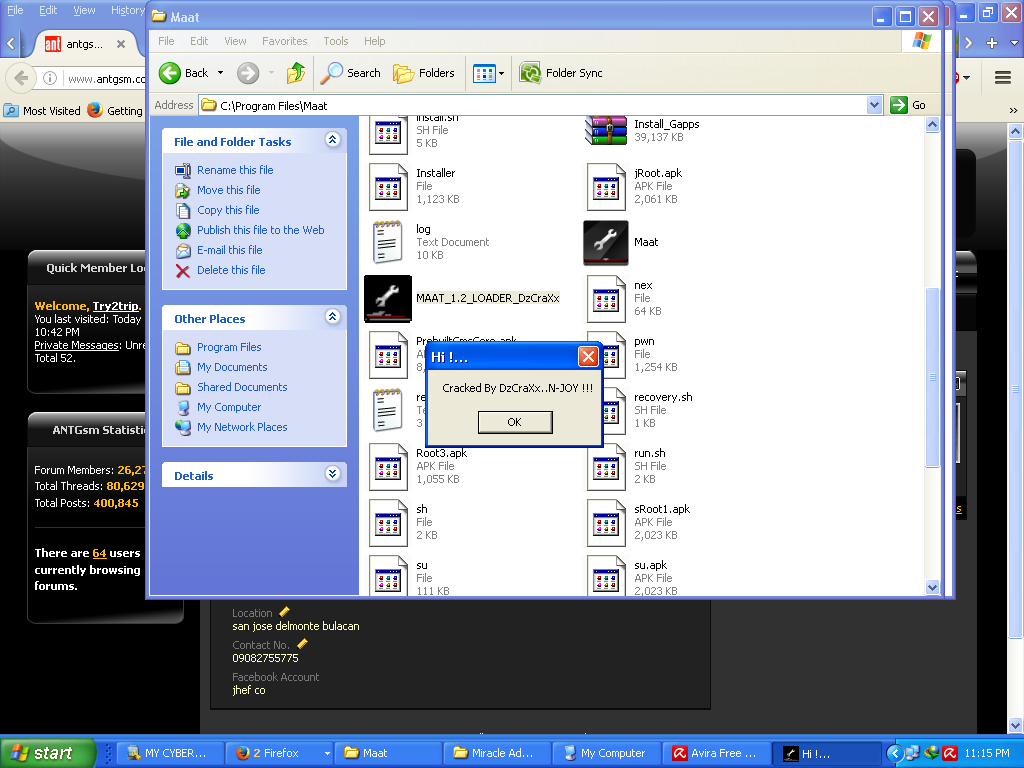Click Rename this file link
Viewport: 1024px width, 768px height.
click(x=235, y=170)
